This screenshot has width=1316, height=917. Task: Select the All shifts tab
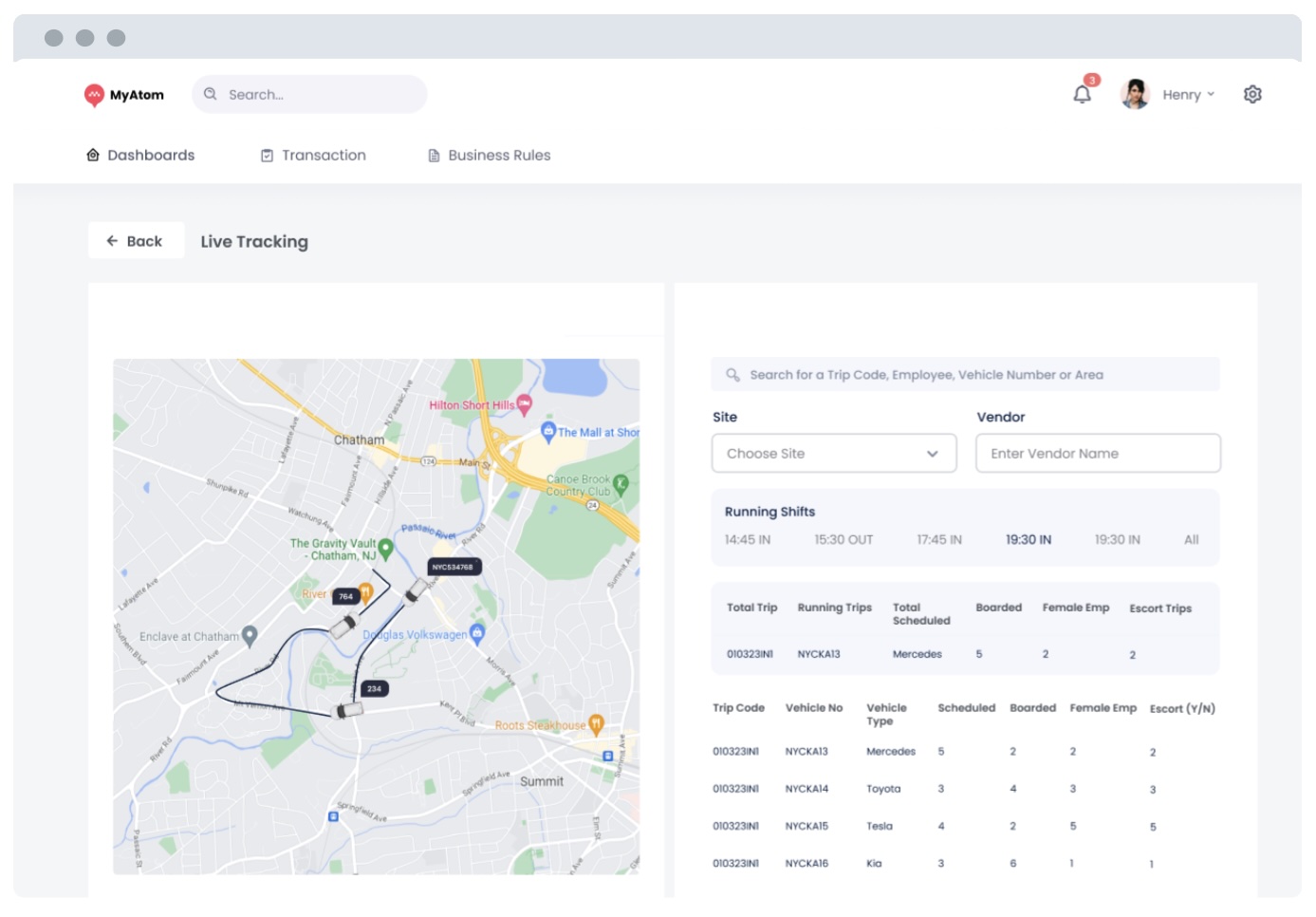click(x=1192, y=540)
